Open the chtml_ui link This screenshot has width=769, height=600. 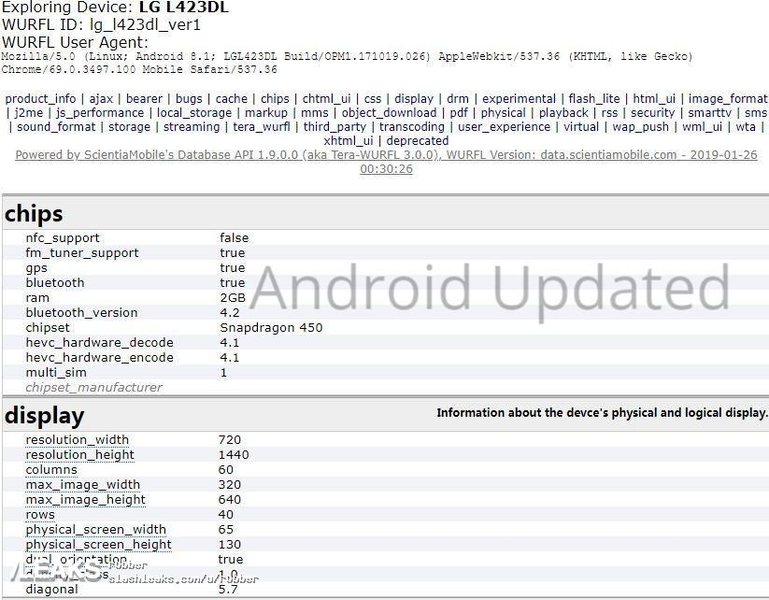tap(327, 99)
